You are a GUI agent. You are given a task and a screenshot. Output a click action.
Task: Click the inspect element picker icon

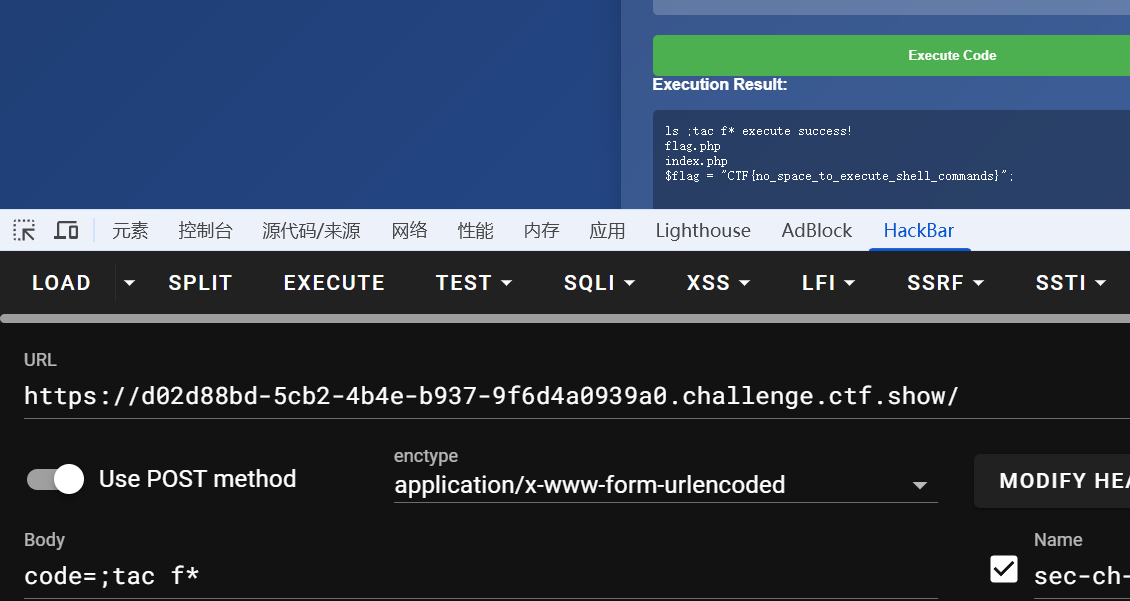pyautogui.click(x=24, y=231)
